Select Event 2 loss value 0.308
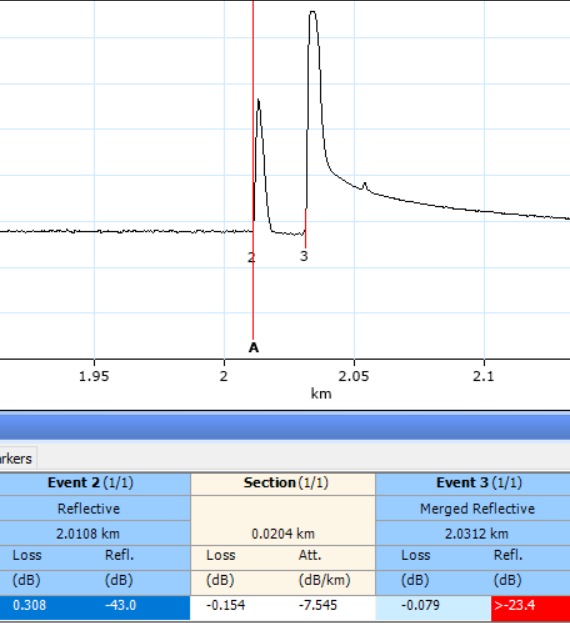 (x=29, y=605)
